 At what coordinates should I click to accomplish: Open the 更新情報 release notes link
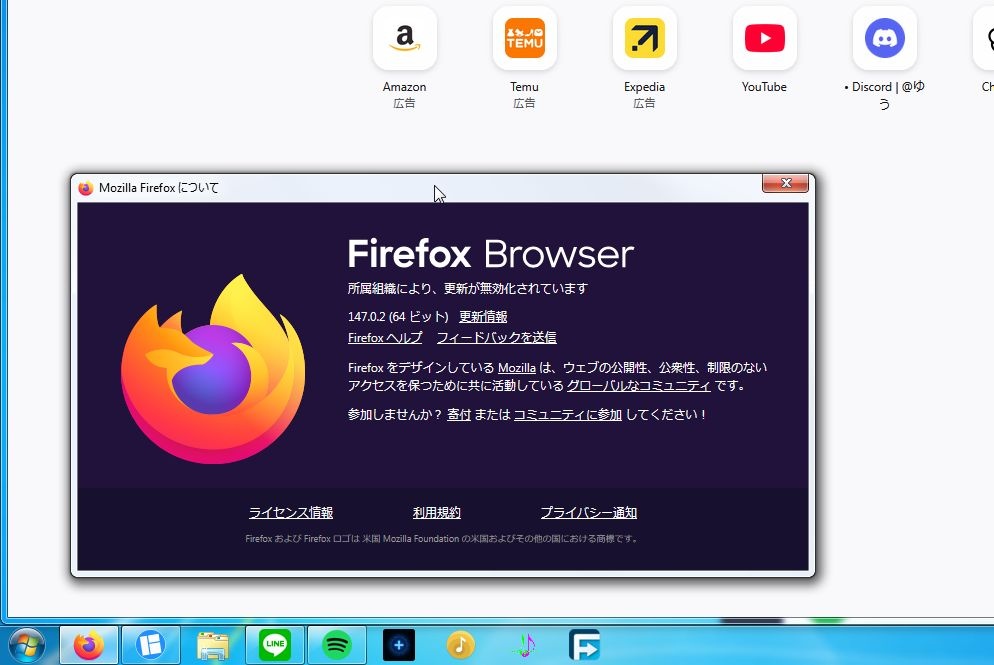(483, 317)
